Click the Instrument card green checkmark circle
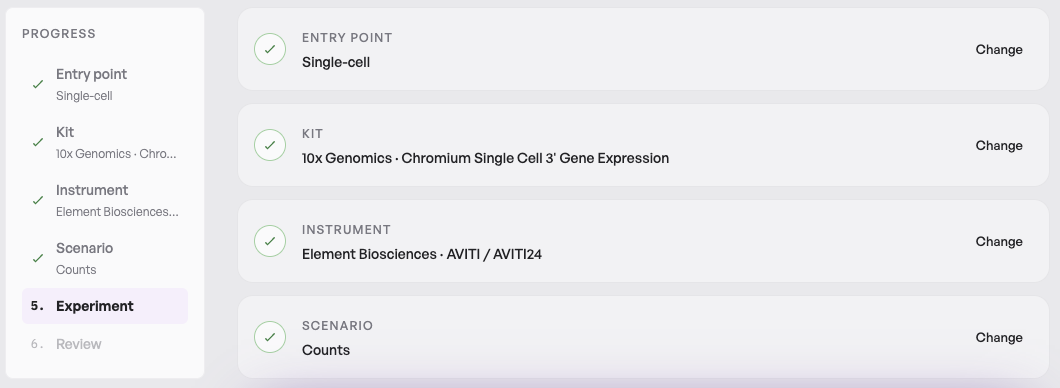Screen dimensions: 1060x388 click(270, 241)
